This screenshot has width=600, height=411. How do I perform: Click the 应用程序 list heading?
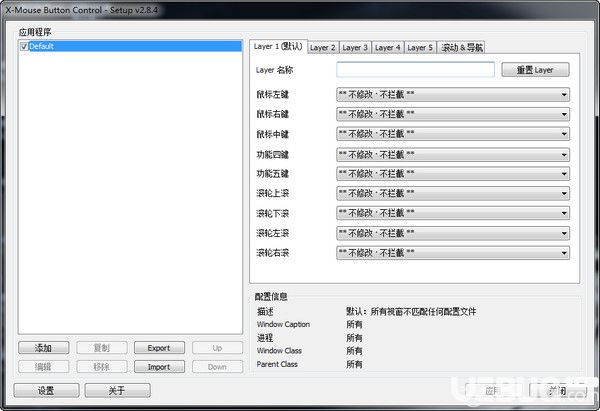coord(35,32)
